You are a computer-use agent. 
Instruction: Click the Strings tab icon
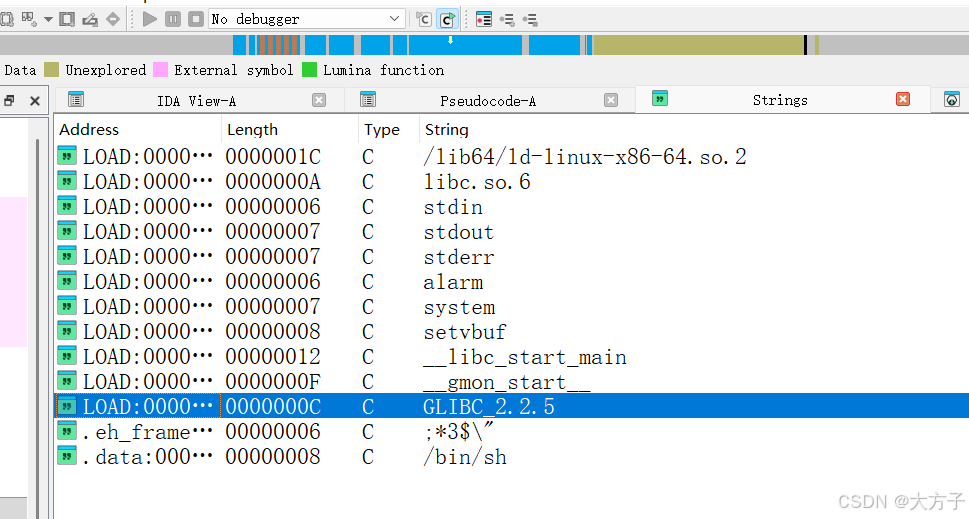[x=660, y=98]
